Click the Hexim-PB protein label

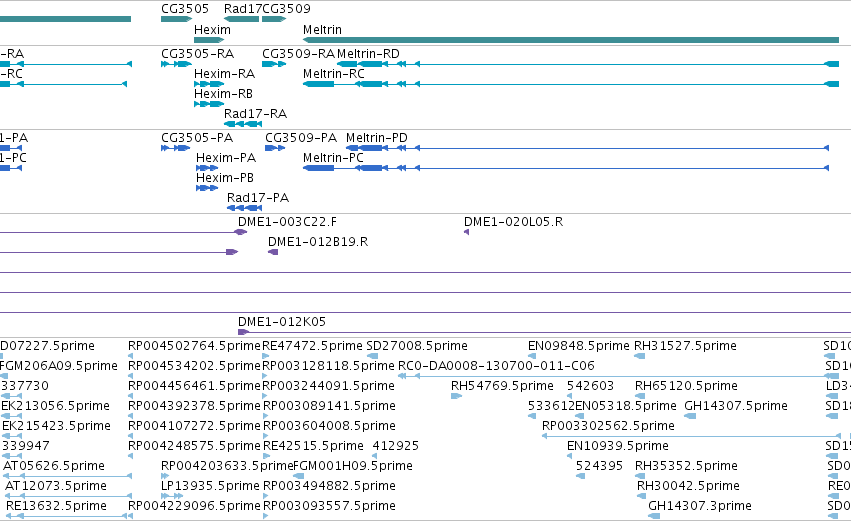[x=225, y=178]
